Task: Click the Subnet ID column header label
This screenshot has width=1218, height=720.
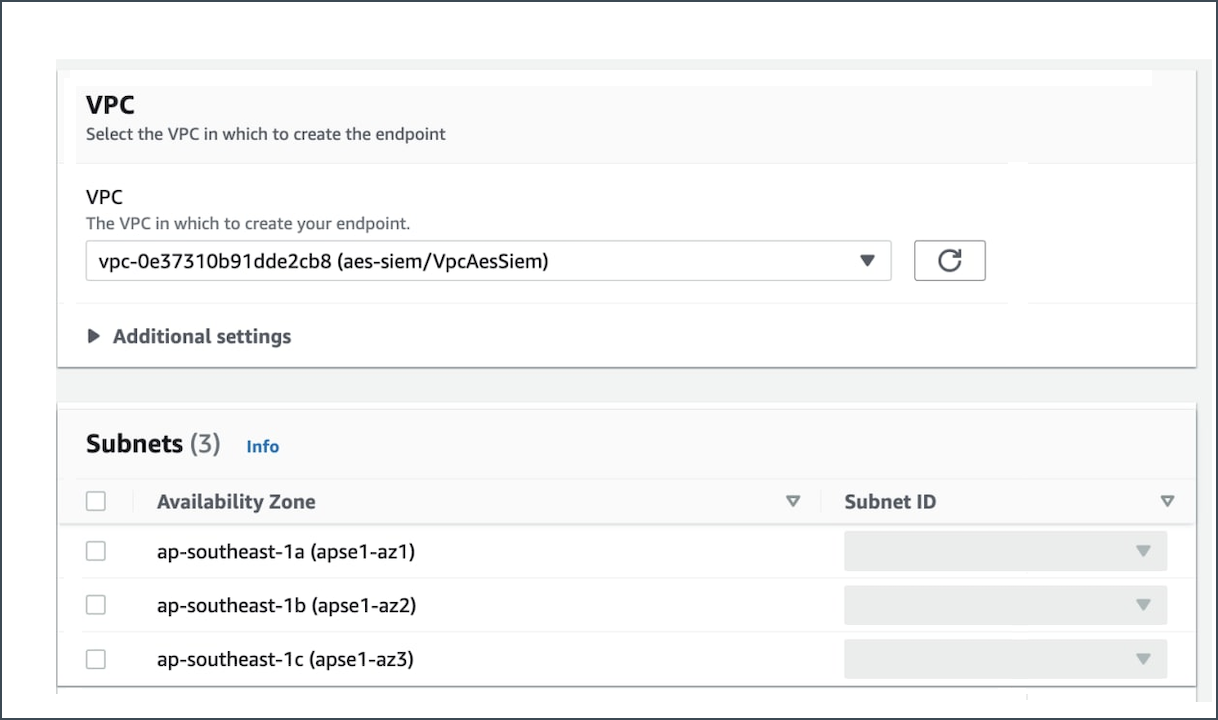Action: pyautogui.click(x=890, y=502)
